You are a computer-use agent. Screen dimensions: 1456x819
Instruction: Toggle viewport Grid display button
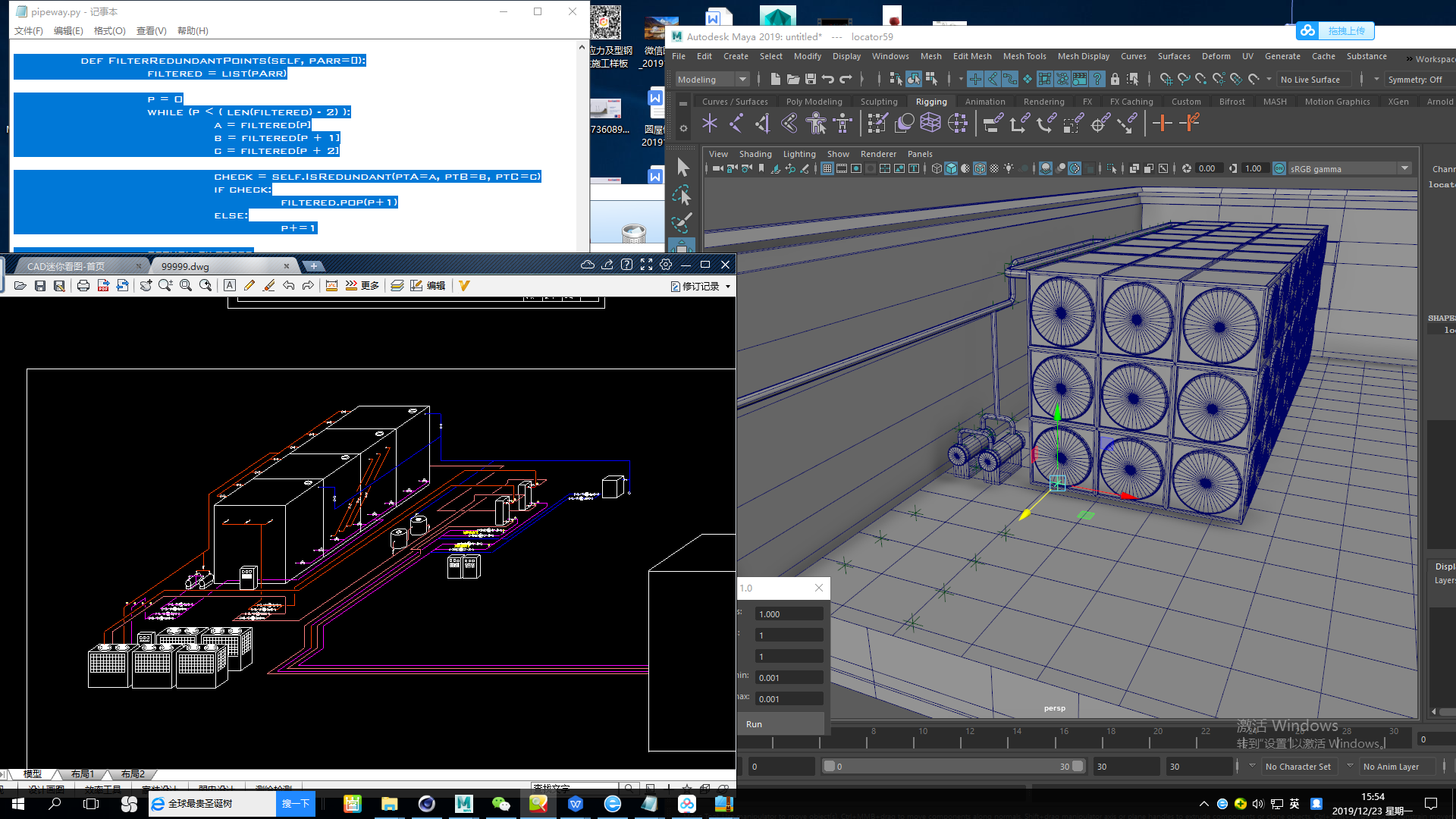point(827,168)
